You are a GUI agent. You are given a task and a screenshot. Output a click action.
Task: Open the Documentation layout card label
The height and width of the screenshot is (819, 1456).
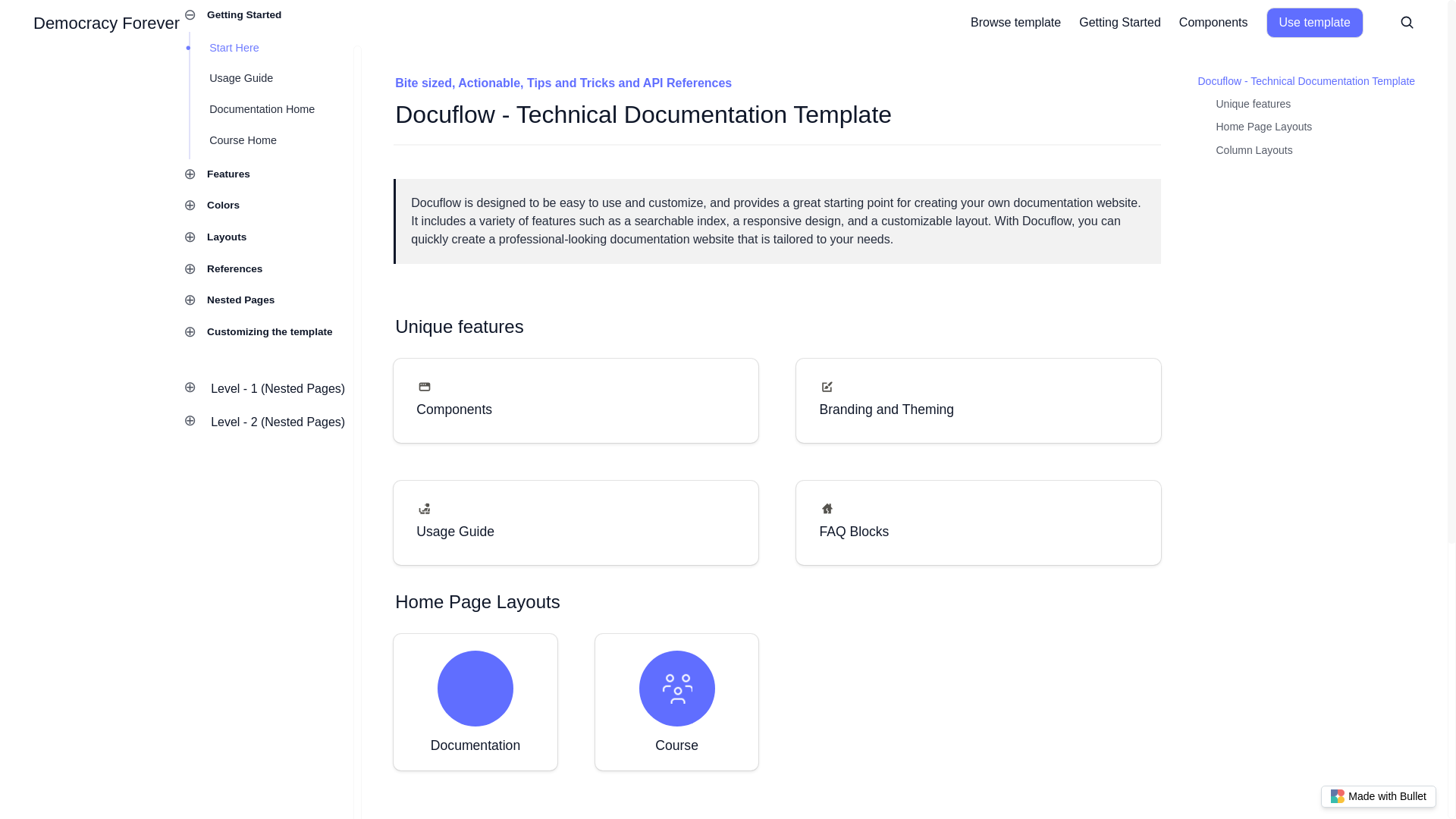pos(475,745)
